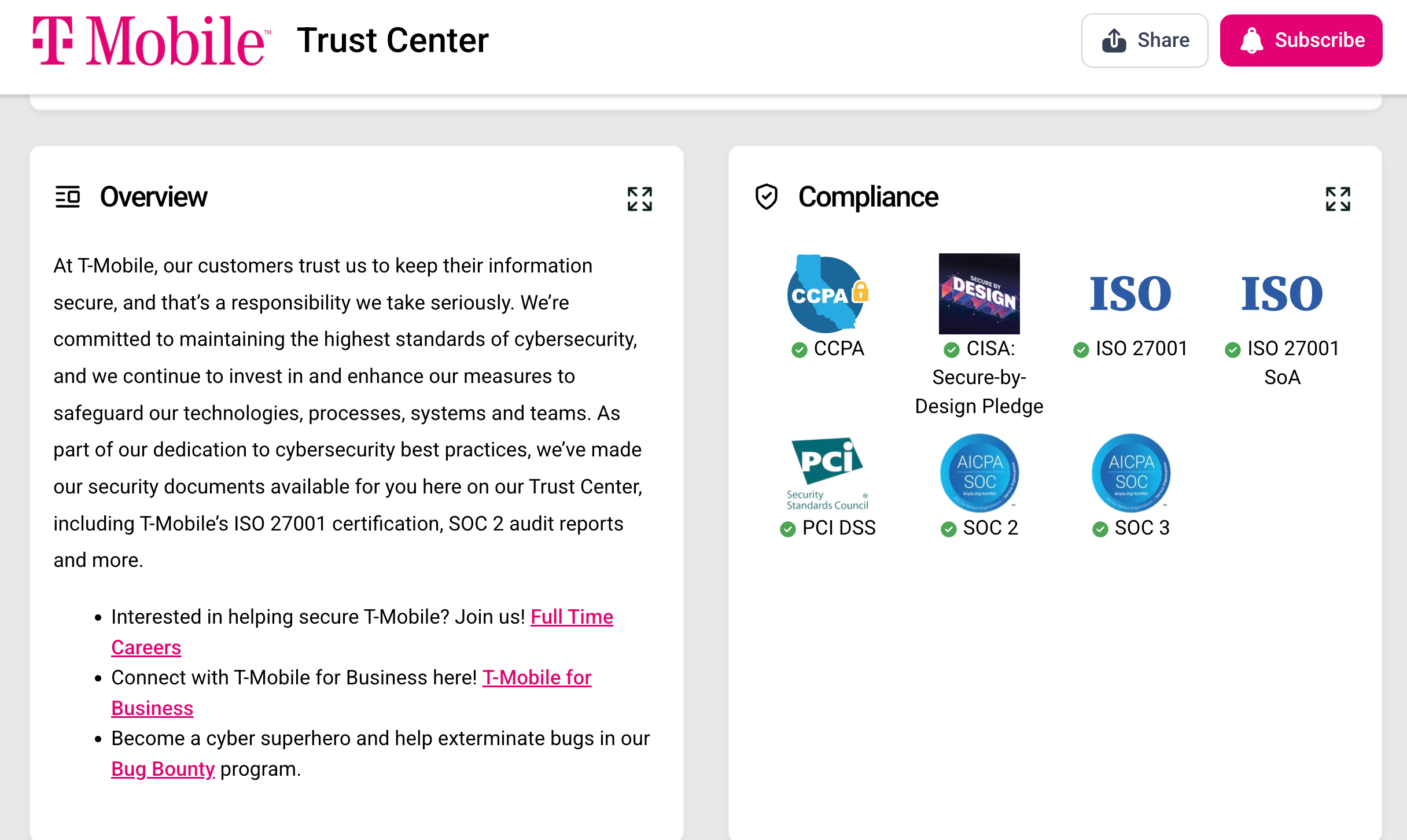Open the CCPA badge logo
The image size is (1407, 840).
pyautogui.click(x=827, y=293)
